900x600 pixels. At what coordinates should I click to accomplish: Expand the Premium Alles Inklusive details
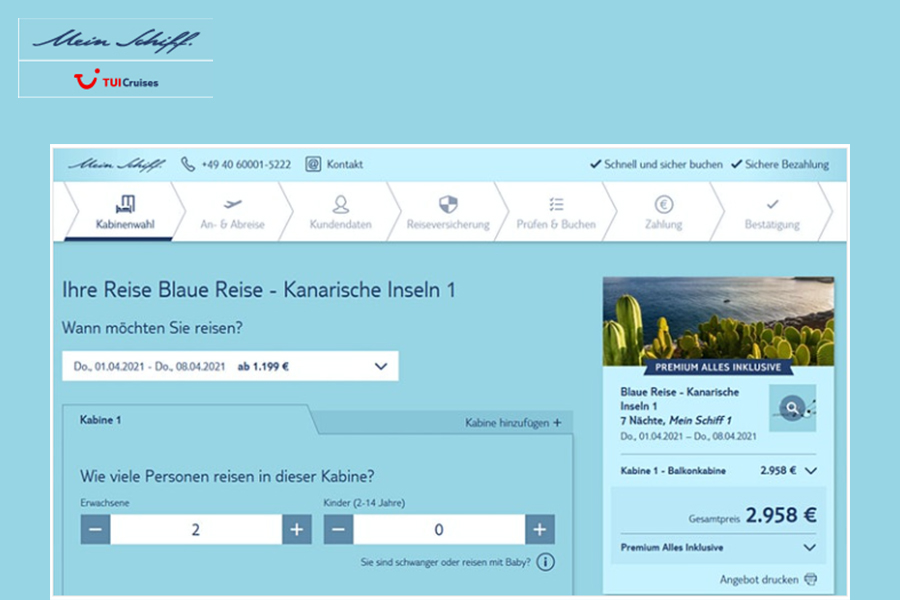pyautogui.click(x=719, y=547)
